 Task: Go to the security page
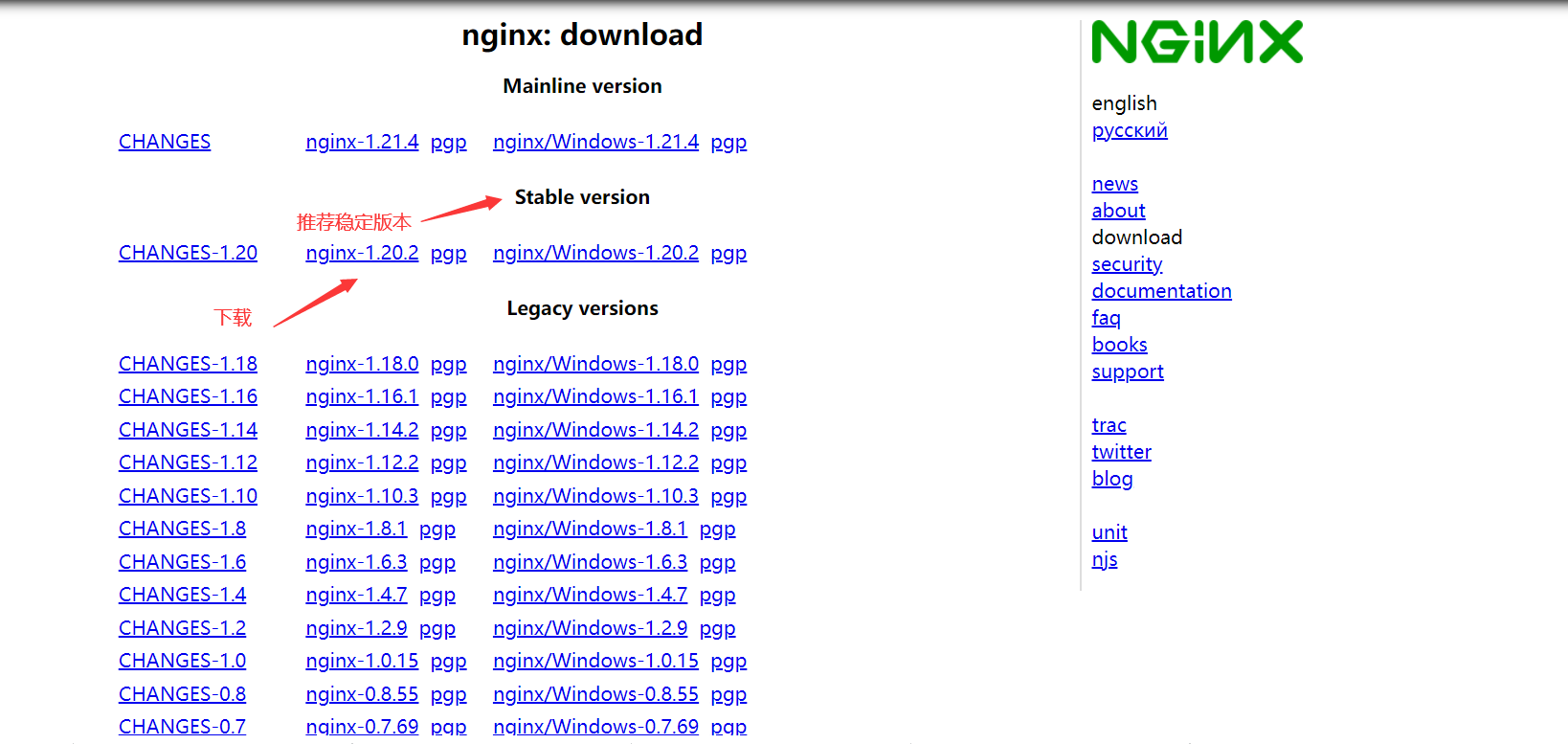point(1127,264)
